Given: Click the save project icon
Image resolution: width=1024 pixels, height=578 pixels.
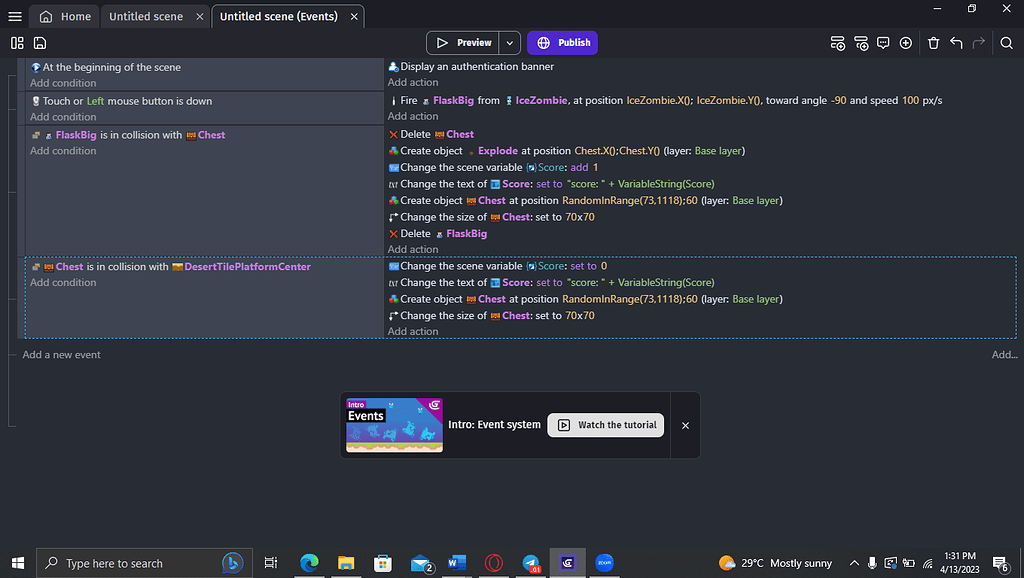Looking at the screenshot, I should click(x=40, y=43).
